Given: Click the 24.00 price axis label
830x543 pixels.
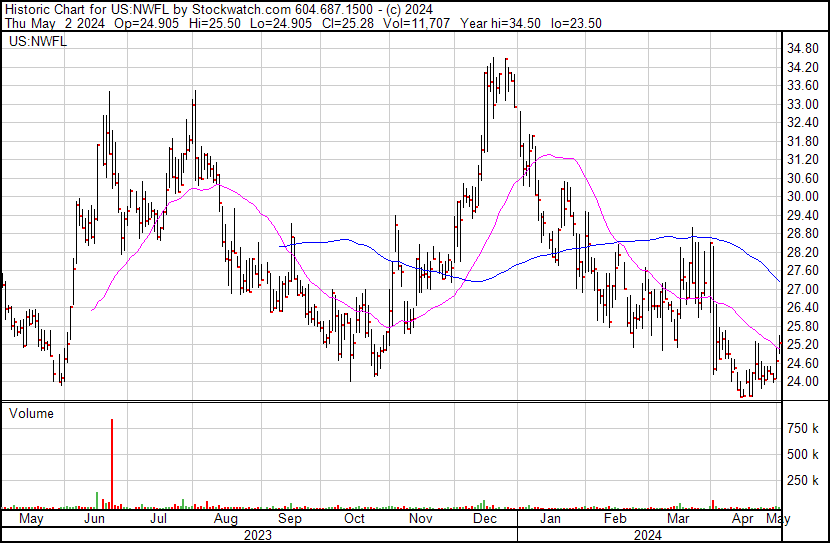Looking at the screenshot, I should [805, 382].
